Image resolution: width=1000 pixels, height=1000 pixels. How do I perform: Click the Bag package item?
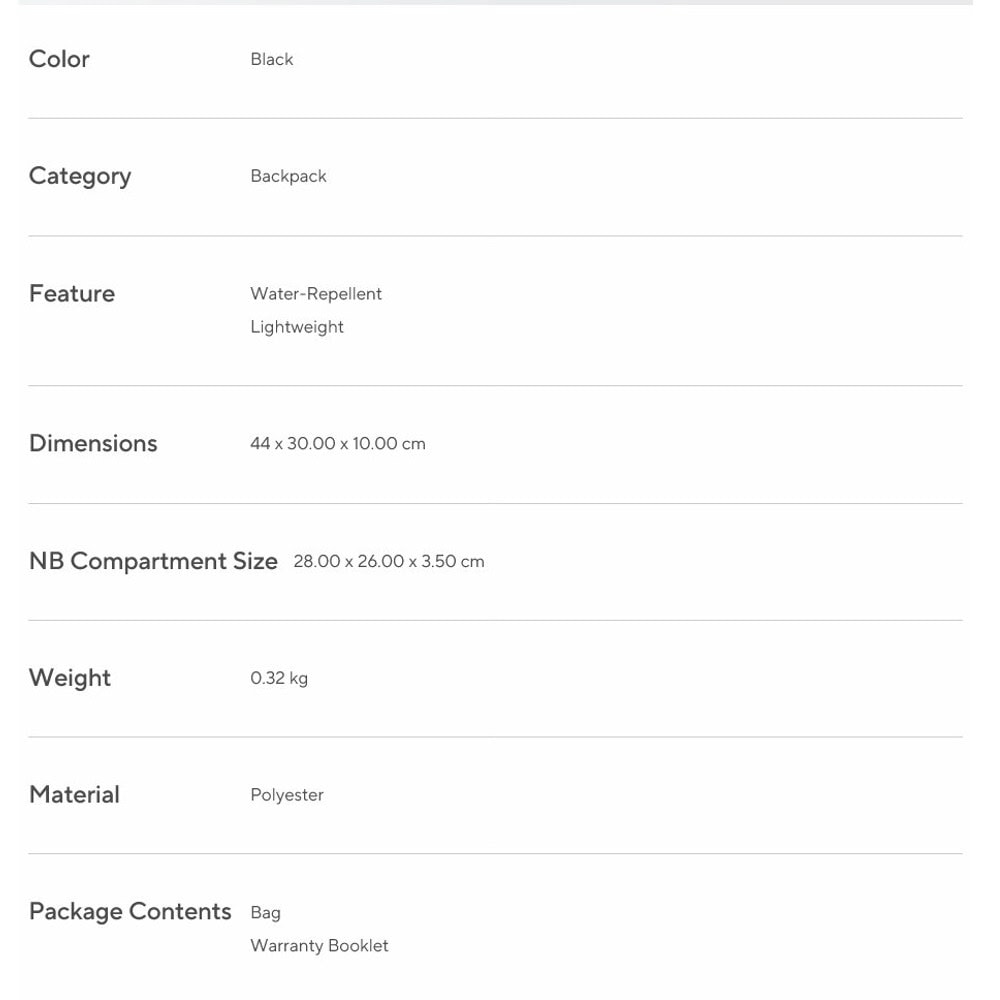point(265,913)
